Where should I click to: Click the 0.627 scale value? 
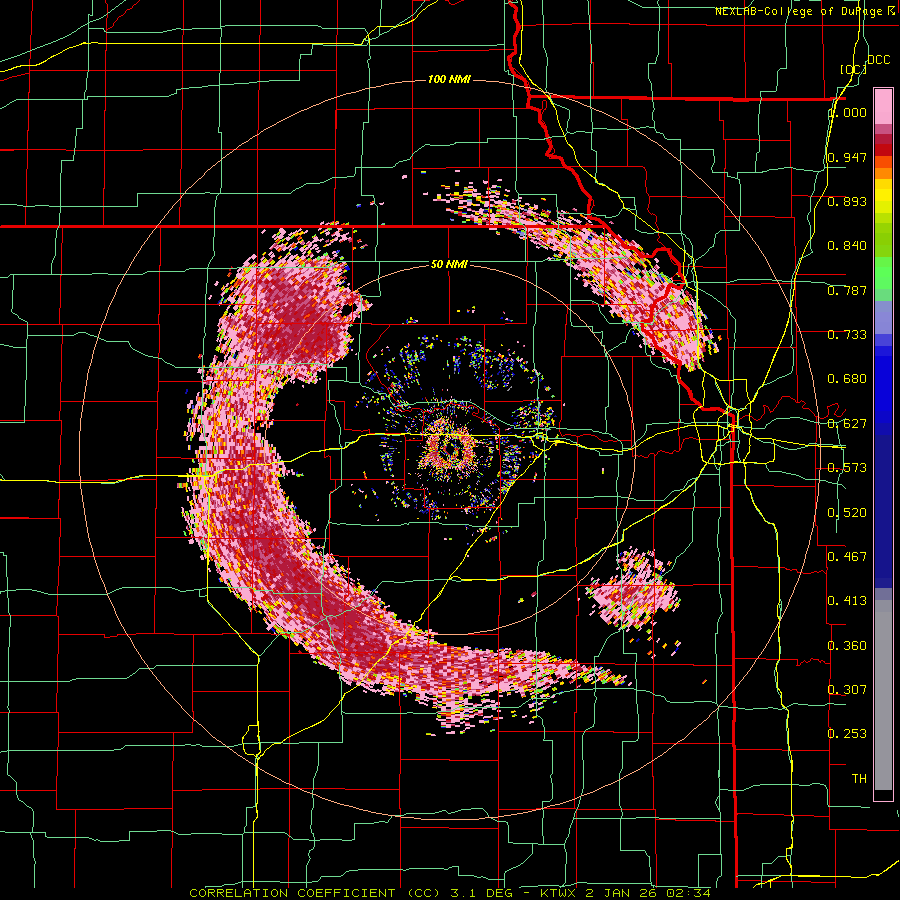click(x=847, y=424)
